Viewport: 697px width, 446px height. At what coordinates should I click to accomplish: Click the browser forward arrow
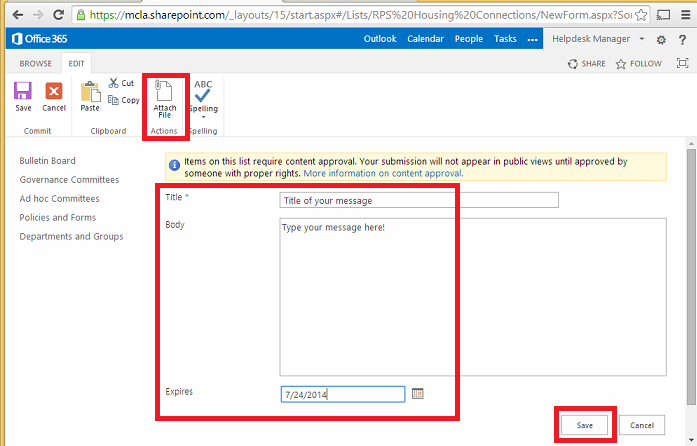click(x=38, y=15)
